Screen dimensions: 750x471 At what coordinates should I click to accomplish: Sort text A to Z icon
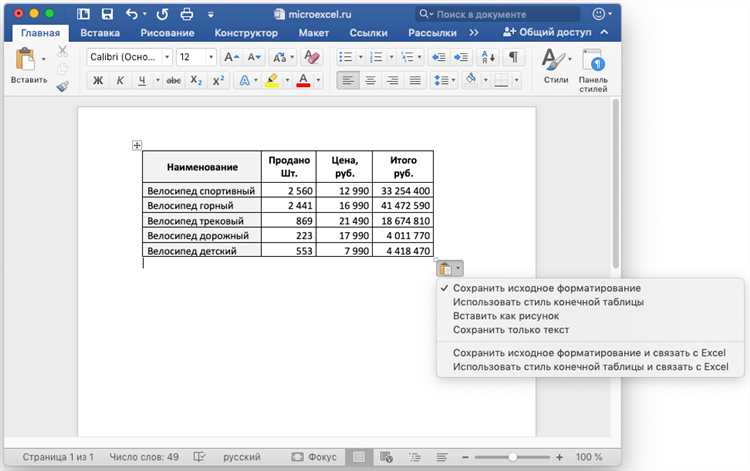pos(488,57)
